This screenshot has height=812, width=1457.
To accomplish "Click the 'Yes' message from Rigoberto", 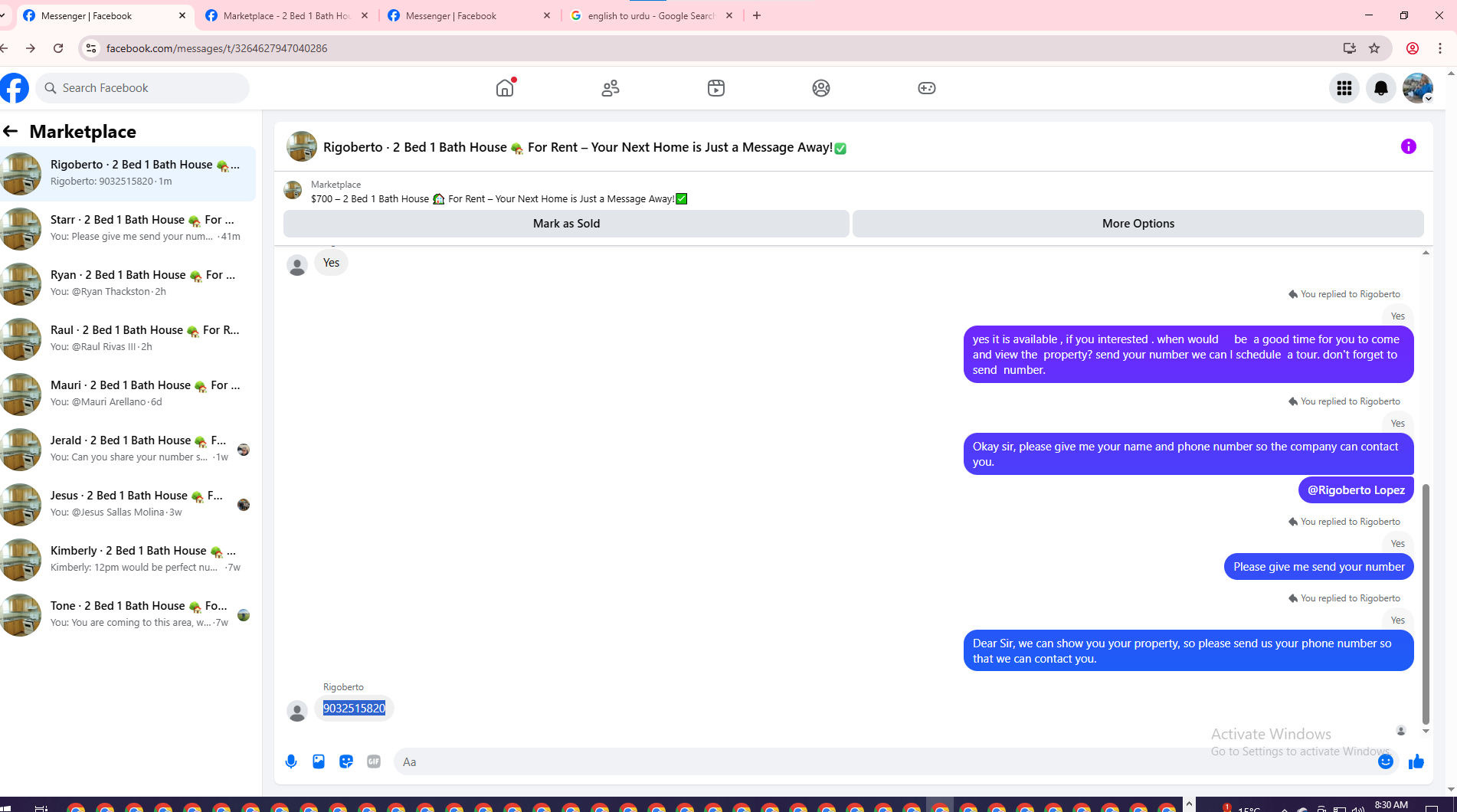I will (331, 263).
